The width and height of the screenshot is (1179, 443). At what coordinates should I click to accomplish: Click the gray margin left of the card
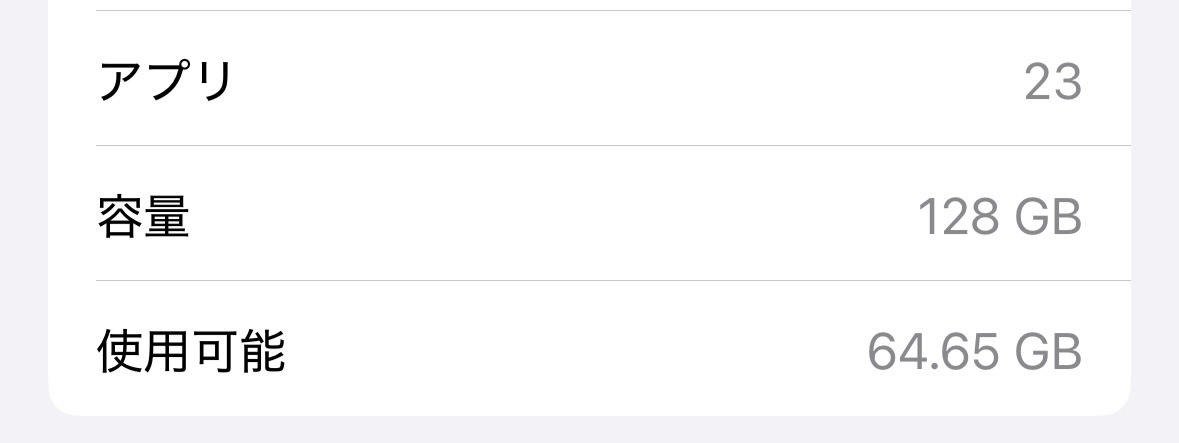pyautogui.click(x=24, y=211)
